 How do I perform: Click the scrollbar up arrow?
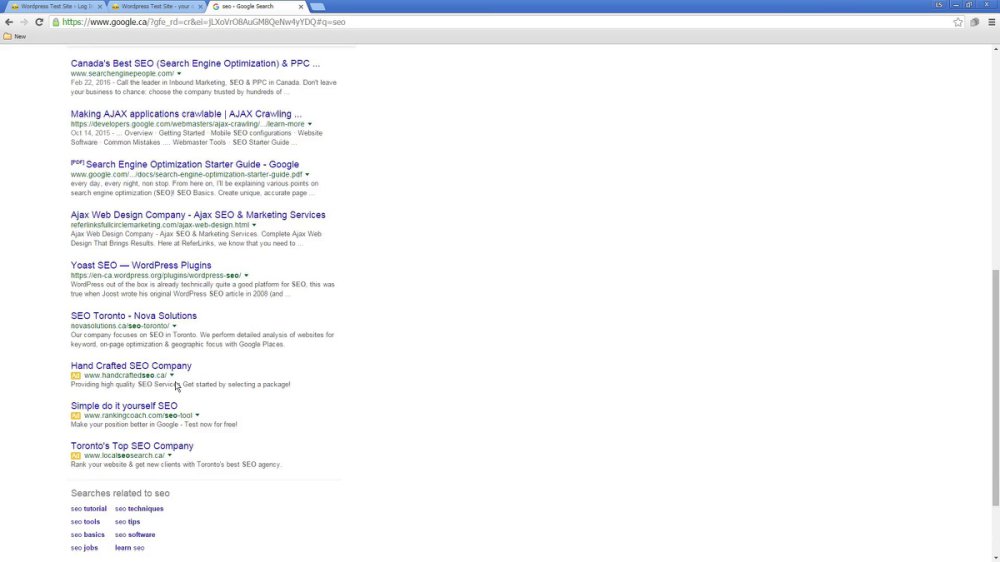click(996, 48)
